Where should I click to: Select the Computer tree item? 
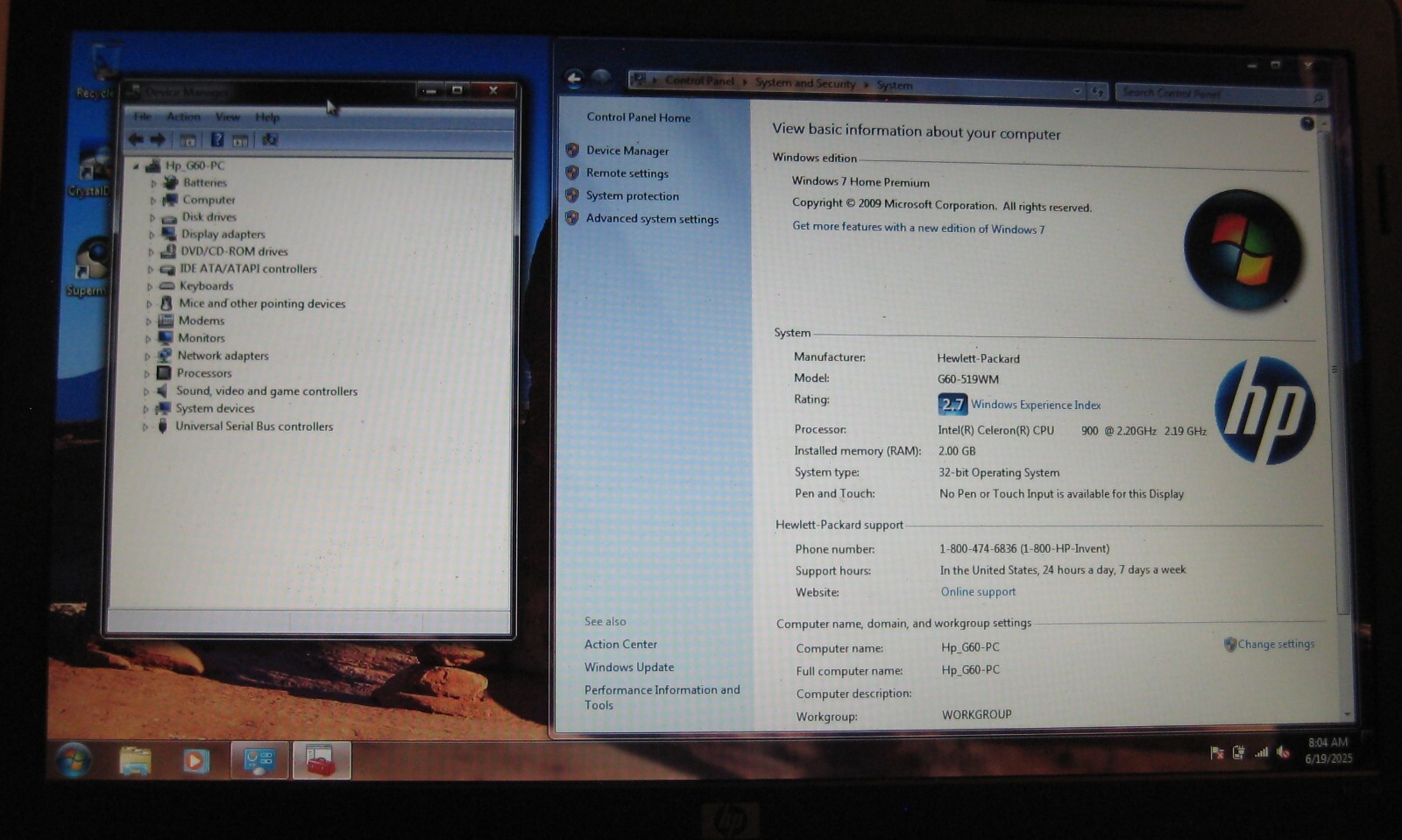209,200
